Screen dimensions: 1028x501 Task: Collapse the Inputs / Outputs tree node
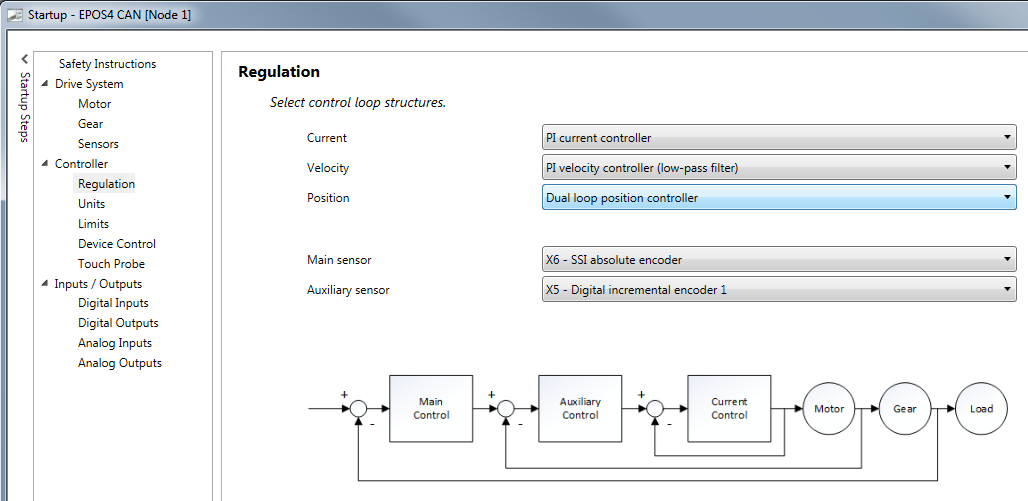45,284
